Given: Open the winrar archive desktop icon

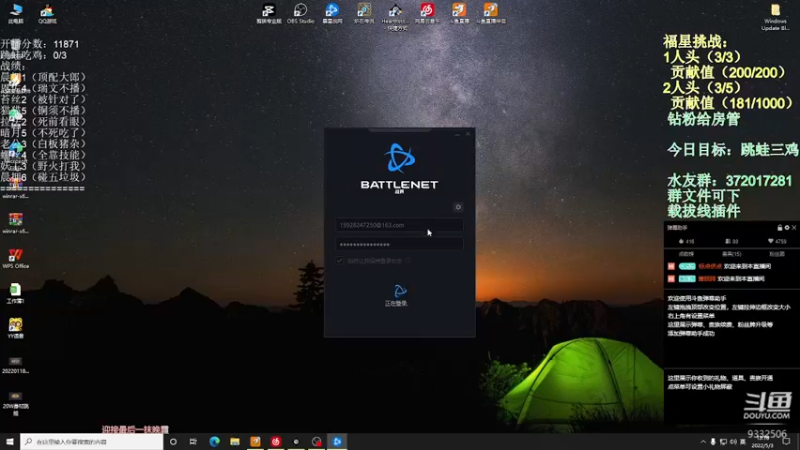Looking at the screenshot, I should [15, 222].
